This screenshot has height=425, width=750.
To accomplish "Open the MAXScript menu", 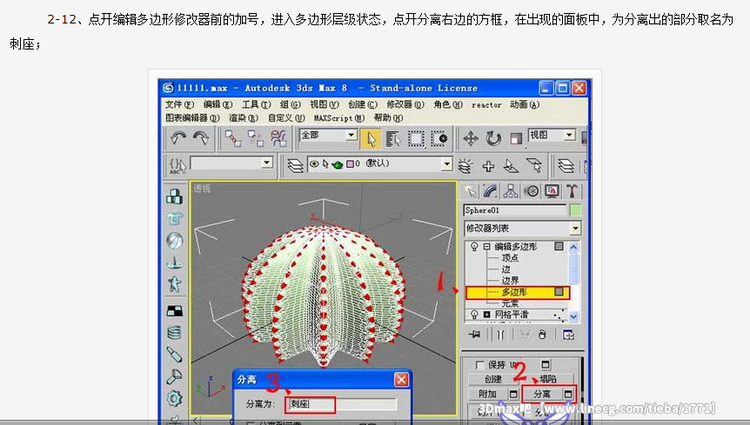I will pyautogui.click(x=339, y=118).
